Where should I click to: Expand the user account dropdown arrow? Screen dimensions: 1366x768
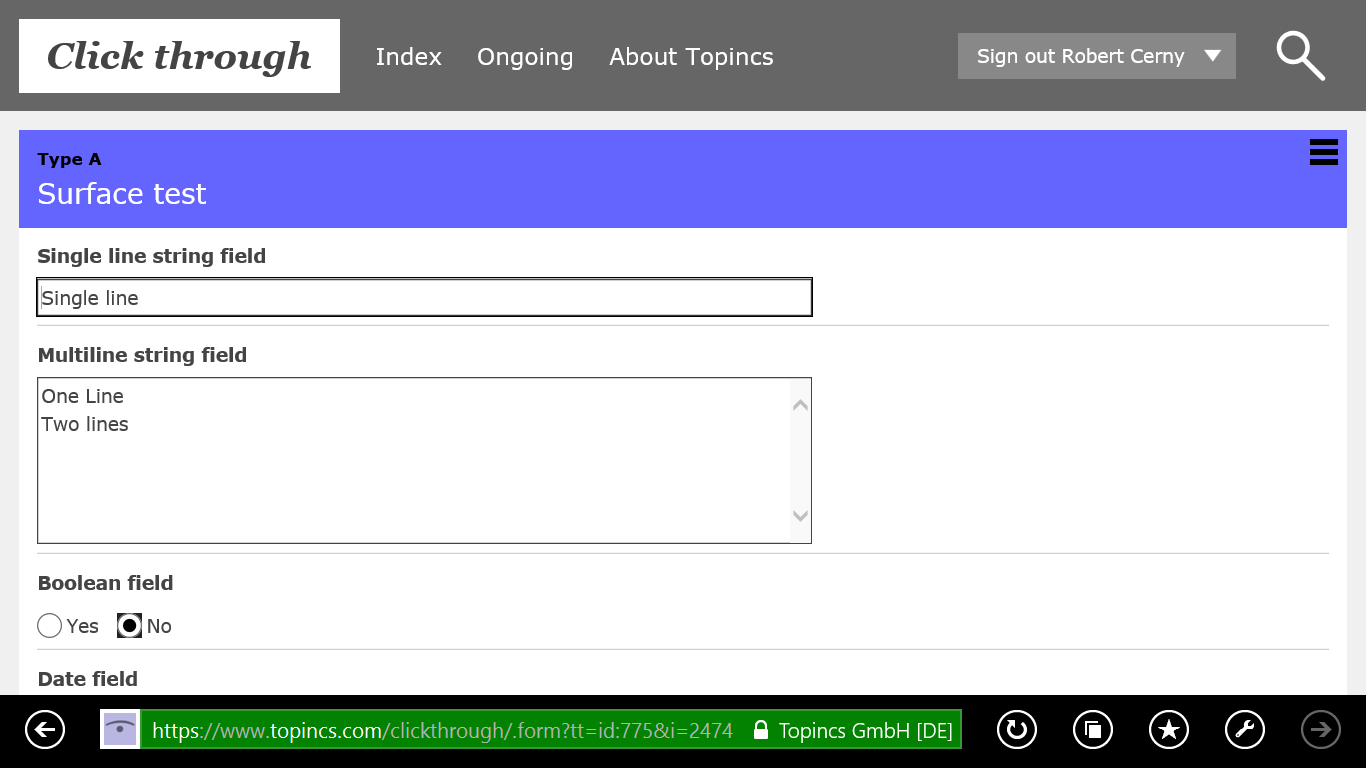pos(1212,56)
